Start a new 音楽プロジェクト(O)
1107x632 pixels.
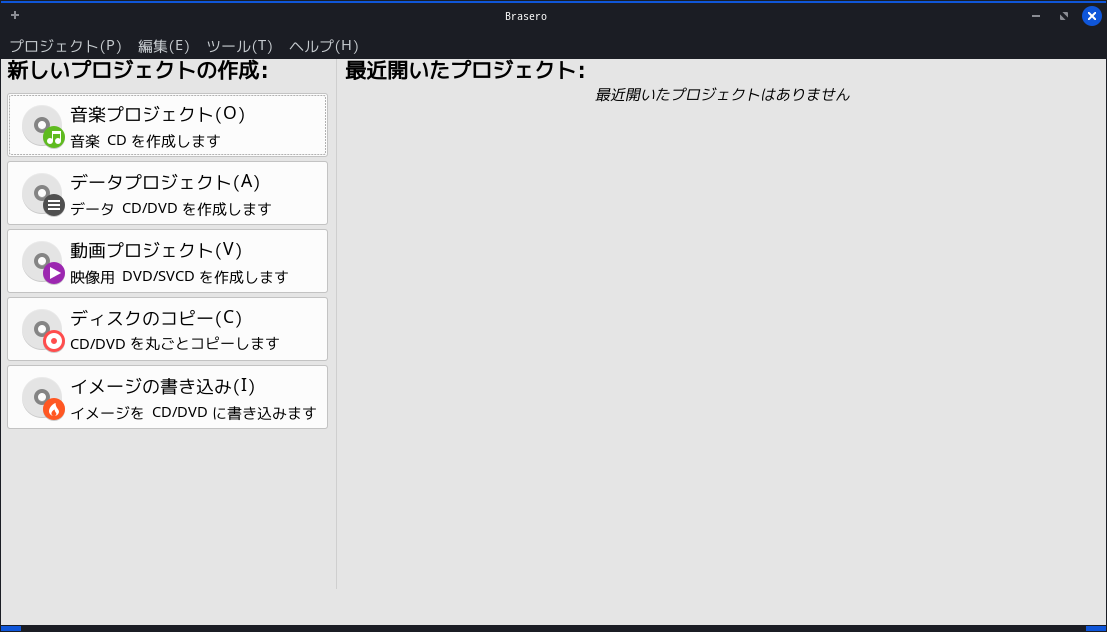pos(167,125)
